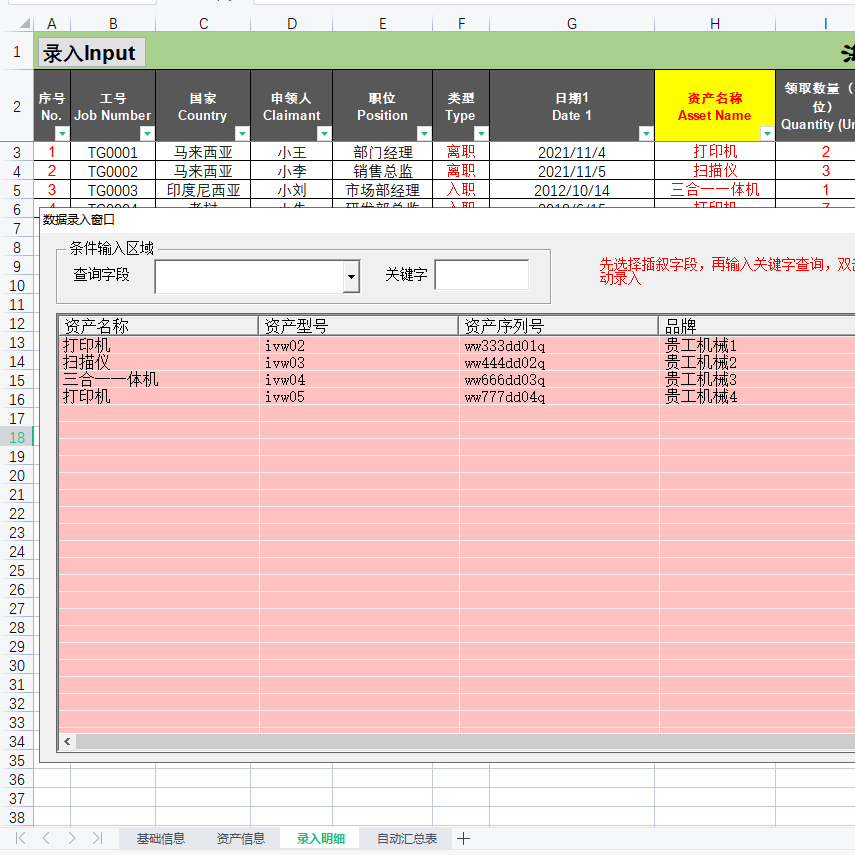Go to last sheet navigation arrow
855x855 pixels.
point(97,838)
